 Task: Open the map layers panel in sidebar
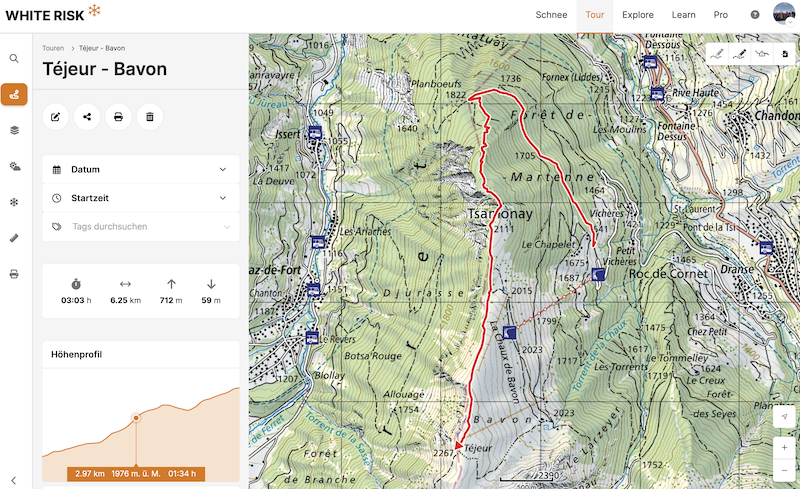[14, 130]
